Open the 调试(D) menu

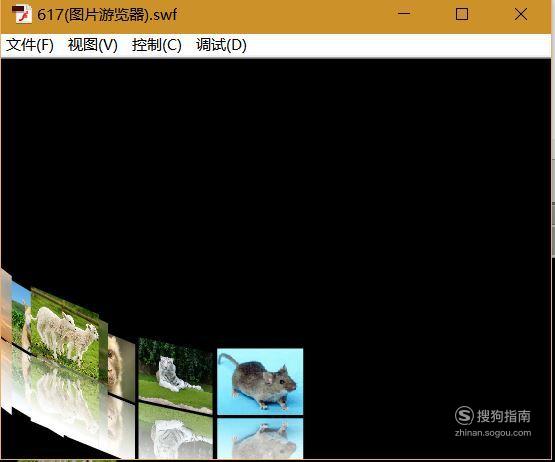coord(221,45)
